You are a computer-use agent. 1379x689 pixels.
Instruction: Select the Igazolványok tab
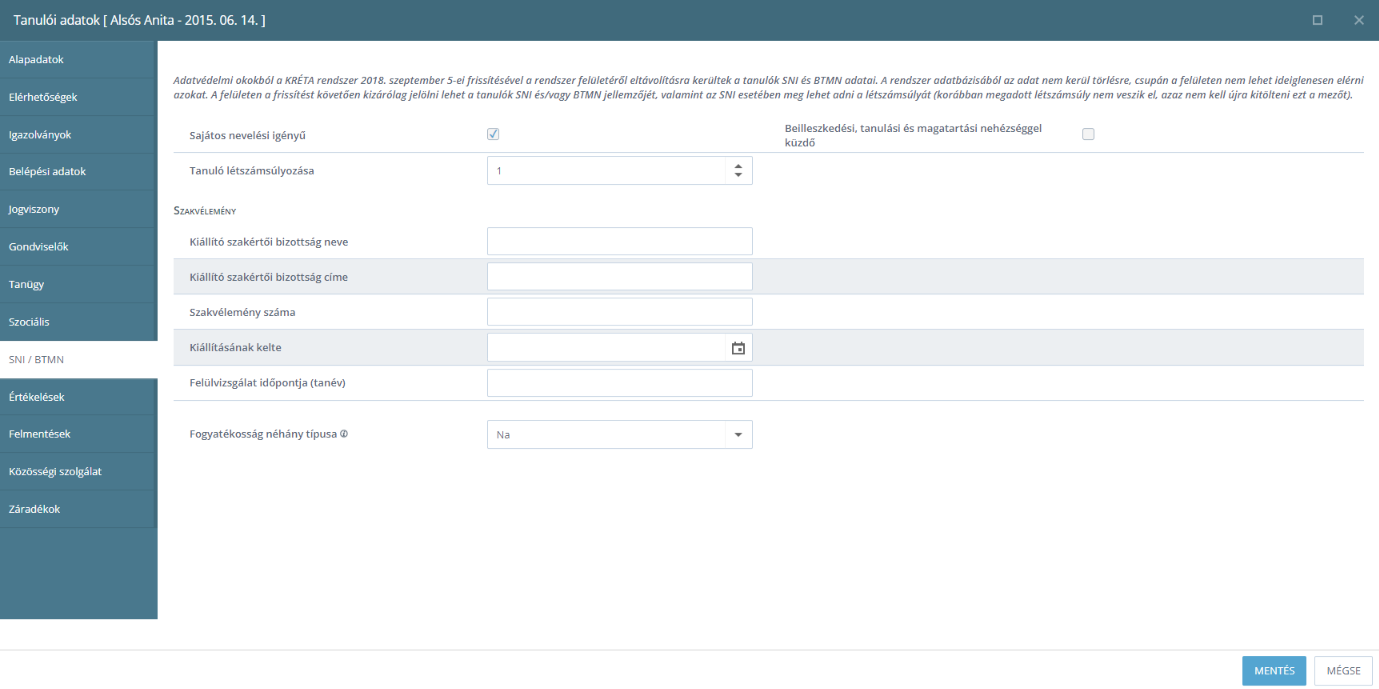(x=79, y=135)
